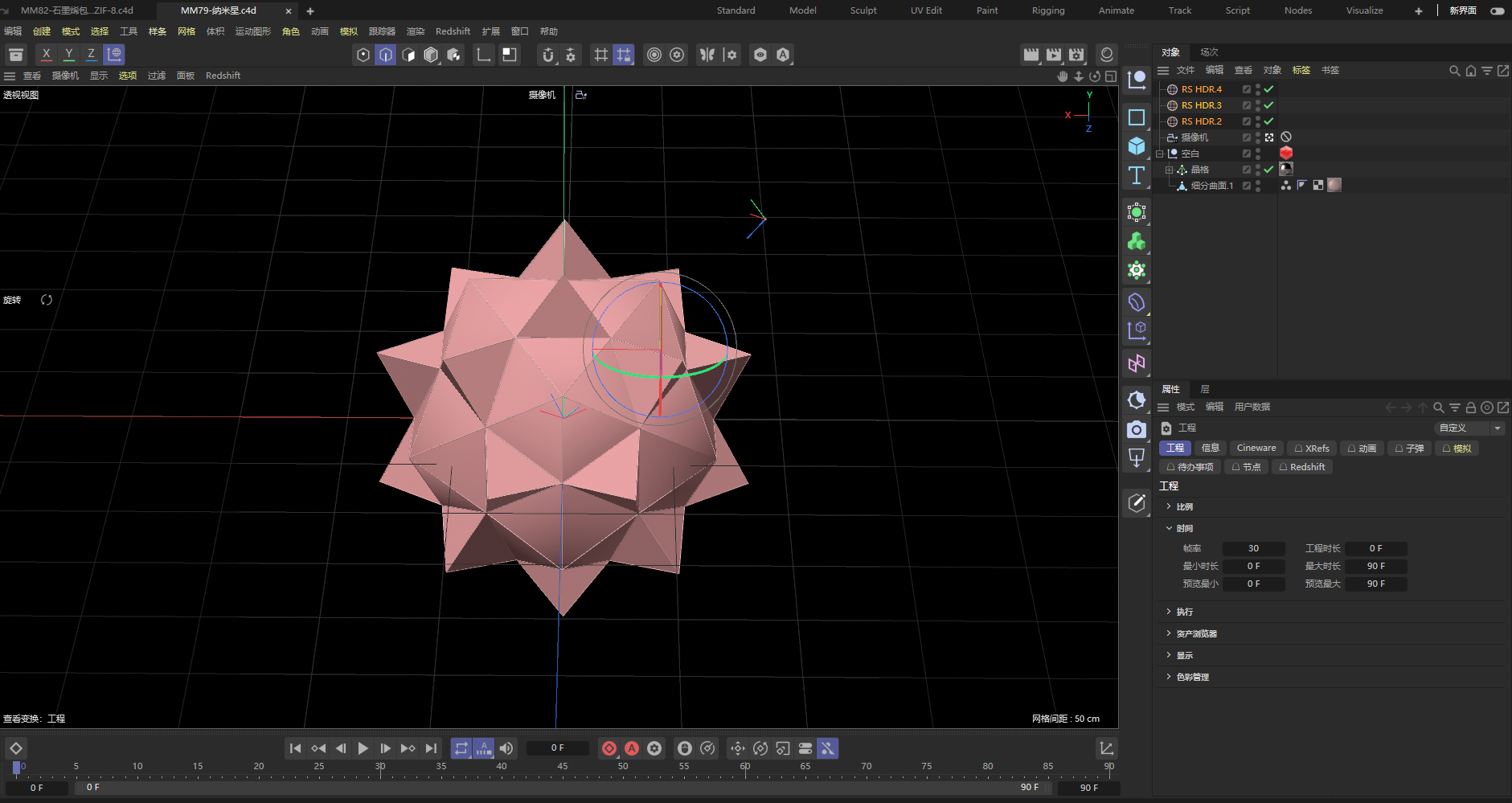Toggle visibility dots for 空白 object

(x=1258, y=154)
